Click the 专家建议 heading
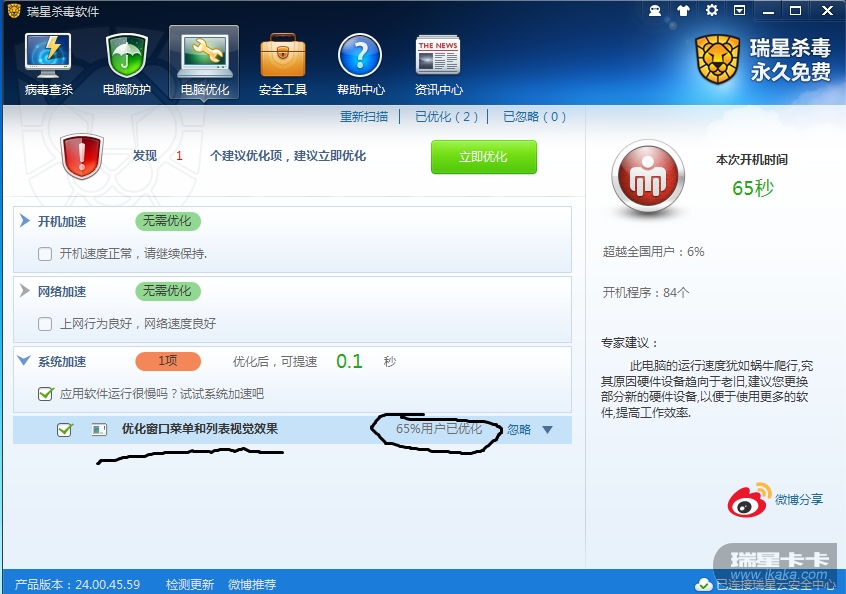 pyautogui.click(x=630, y=343)
